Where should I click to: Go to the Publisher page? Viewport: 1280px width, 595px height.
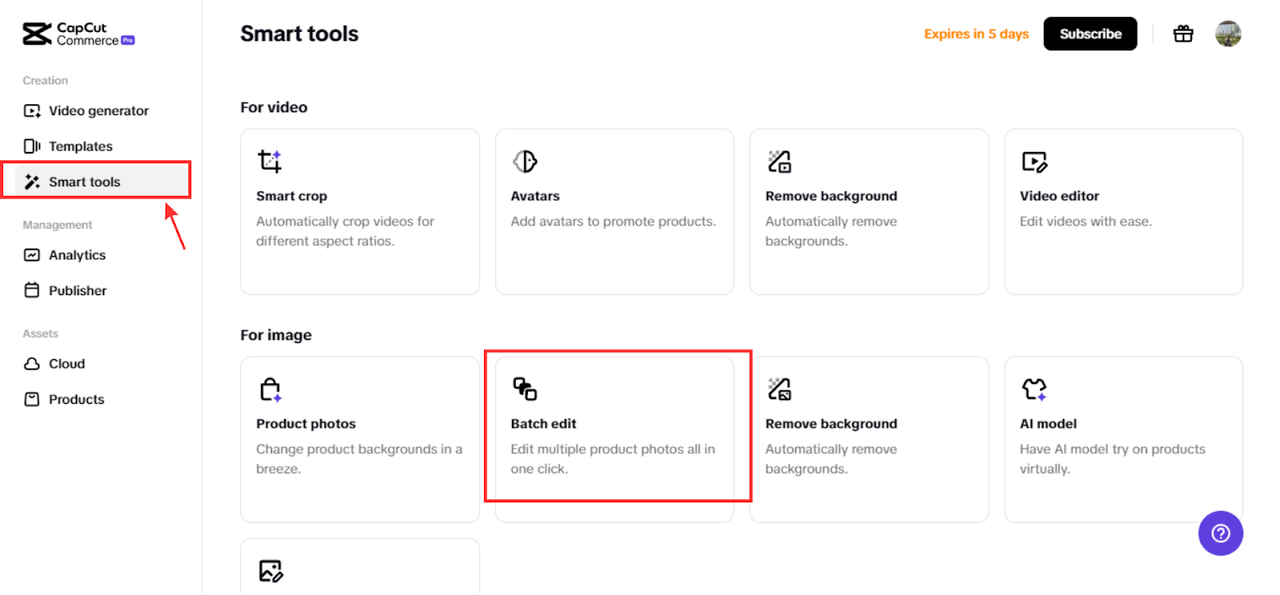pos(76,290)
